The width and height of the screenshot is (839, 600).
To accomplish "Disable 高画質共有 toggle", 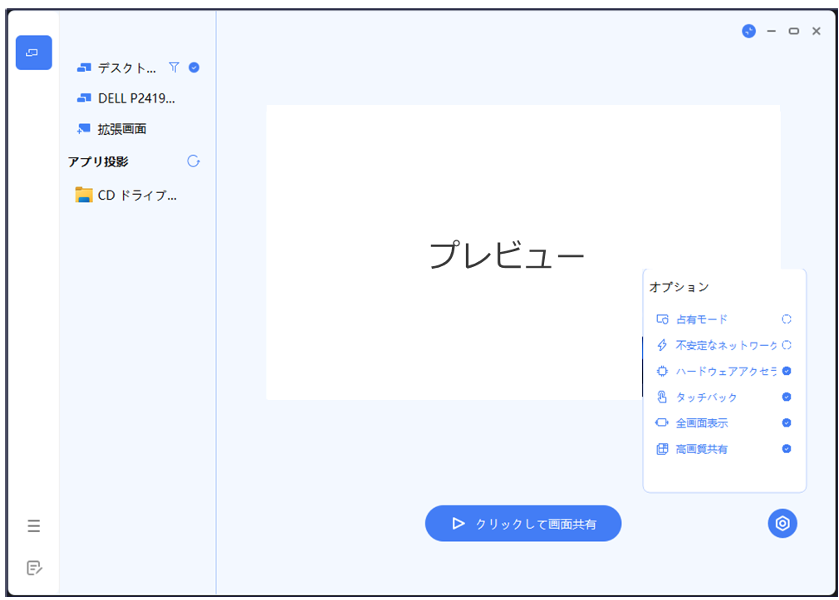I will click(787, 449).
